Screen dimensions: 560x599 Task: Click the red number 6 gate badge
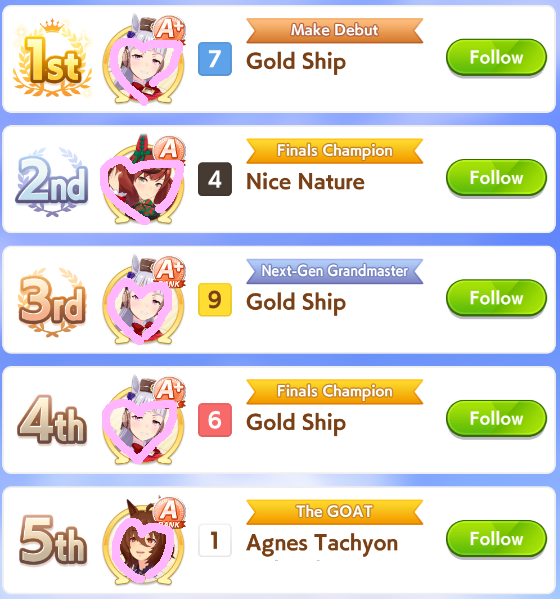click(215, 420)
